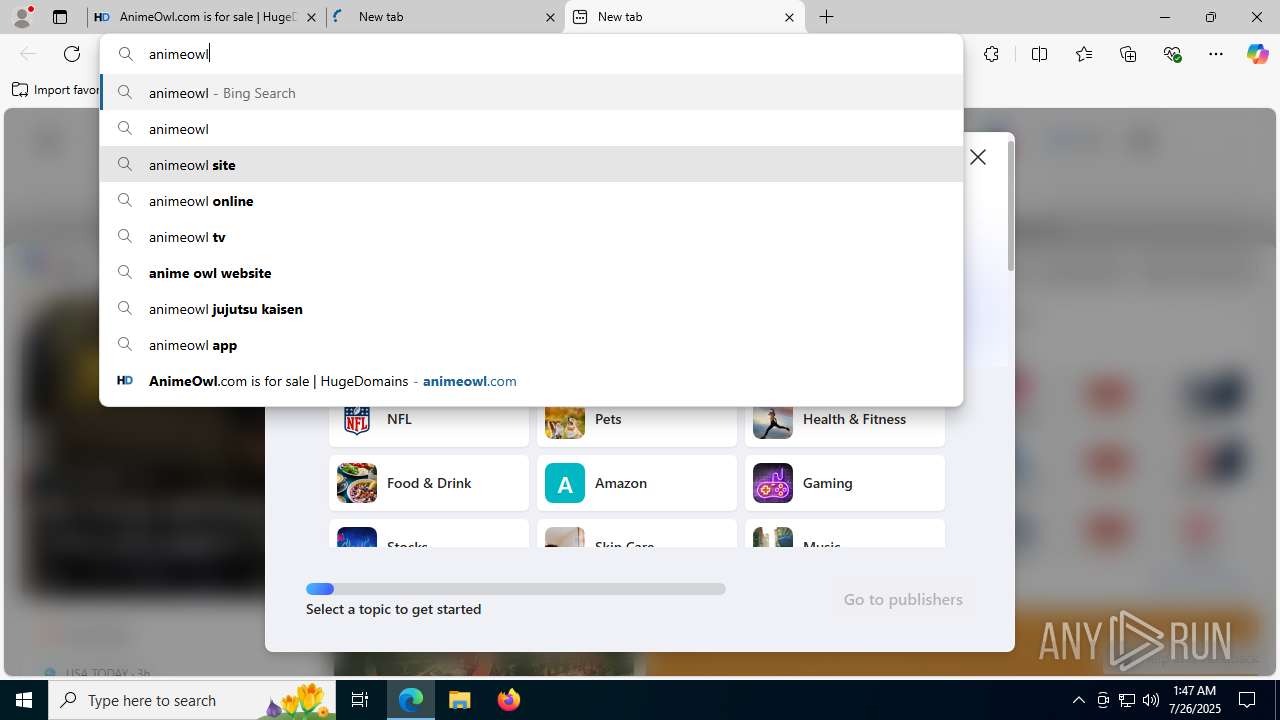Choose 'animeowl tv' suggestion
Screen dimensions: 1280x720
[531, 237]
